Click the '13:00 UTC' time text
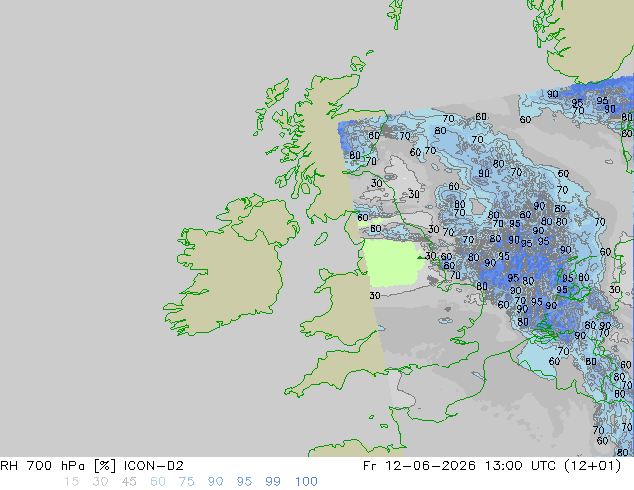Viewport: 634px width, 490px height. (x=520, y=466)
